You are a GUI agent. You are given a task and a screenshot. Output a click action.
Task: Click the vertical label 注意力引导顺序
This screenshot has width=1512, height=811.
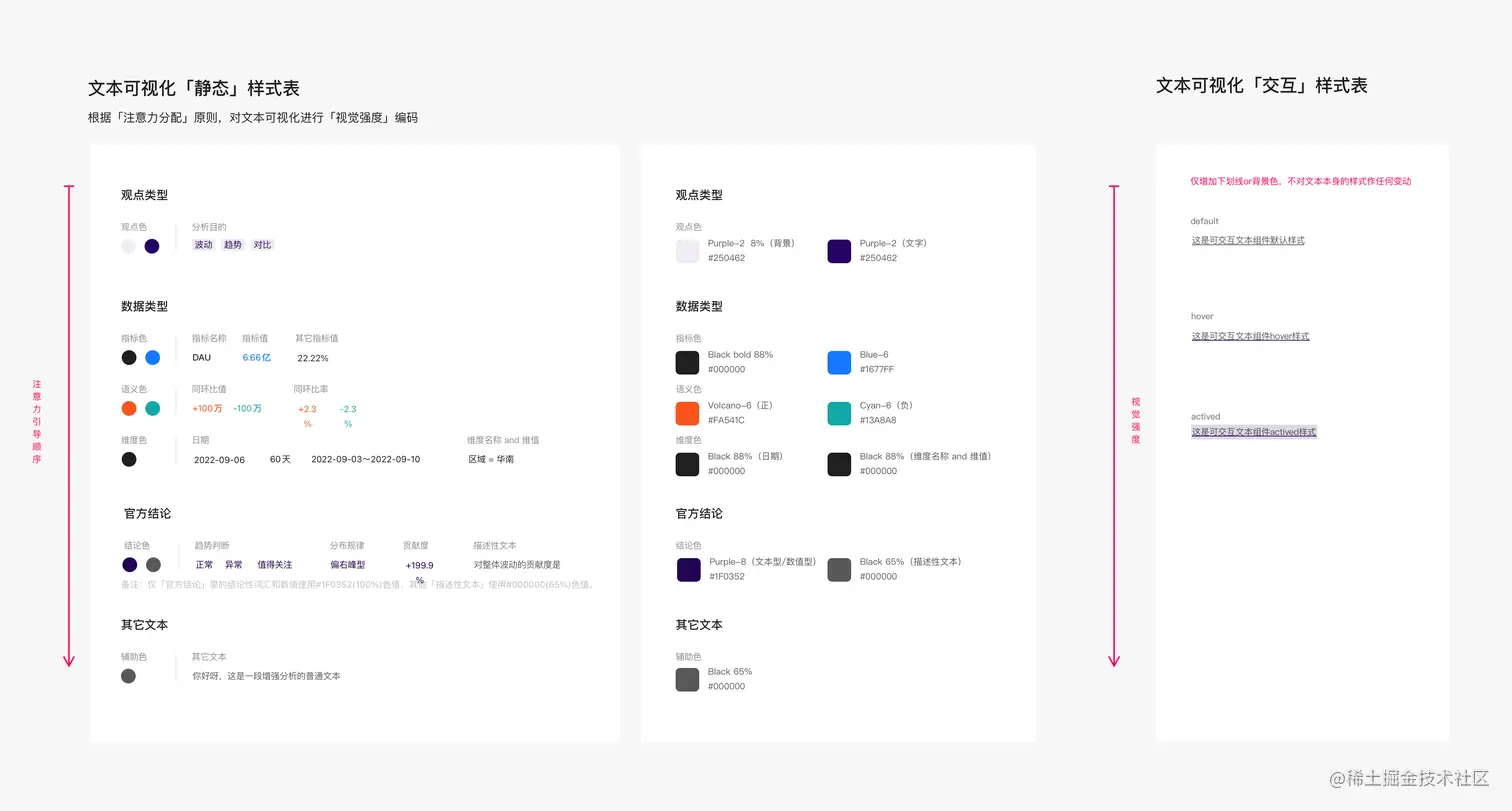(37, 421)
